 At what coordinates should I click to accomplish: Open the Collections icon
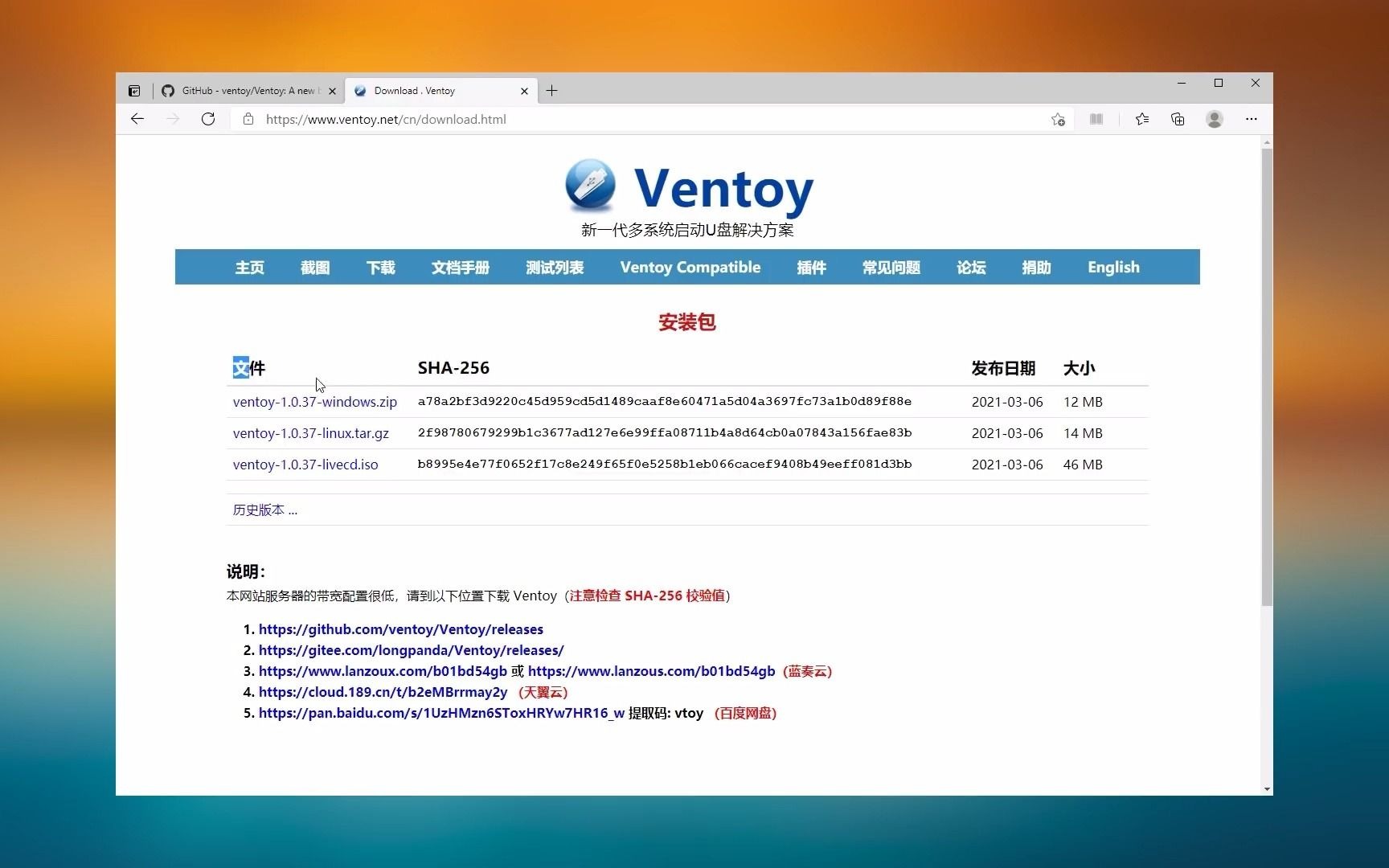point(1178,119)
